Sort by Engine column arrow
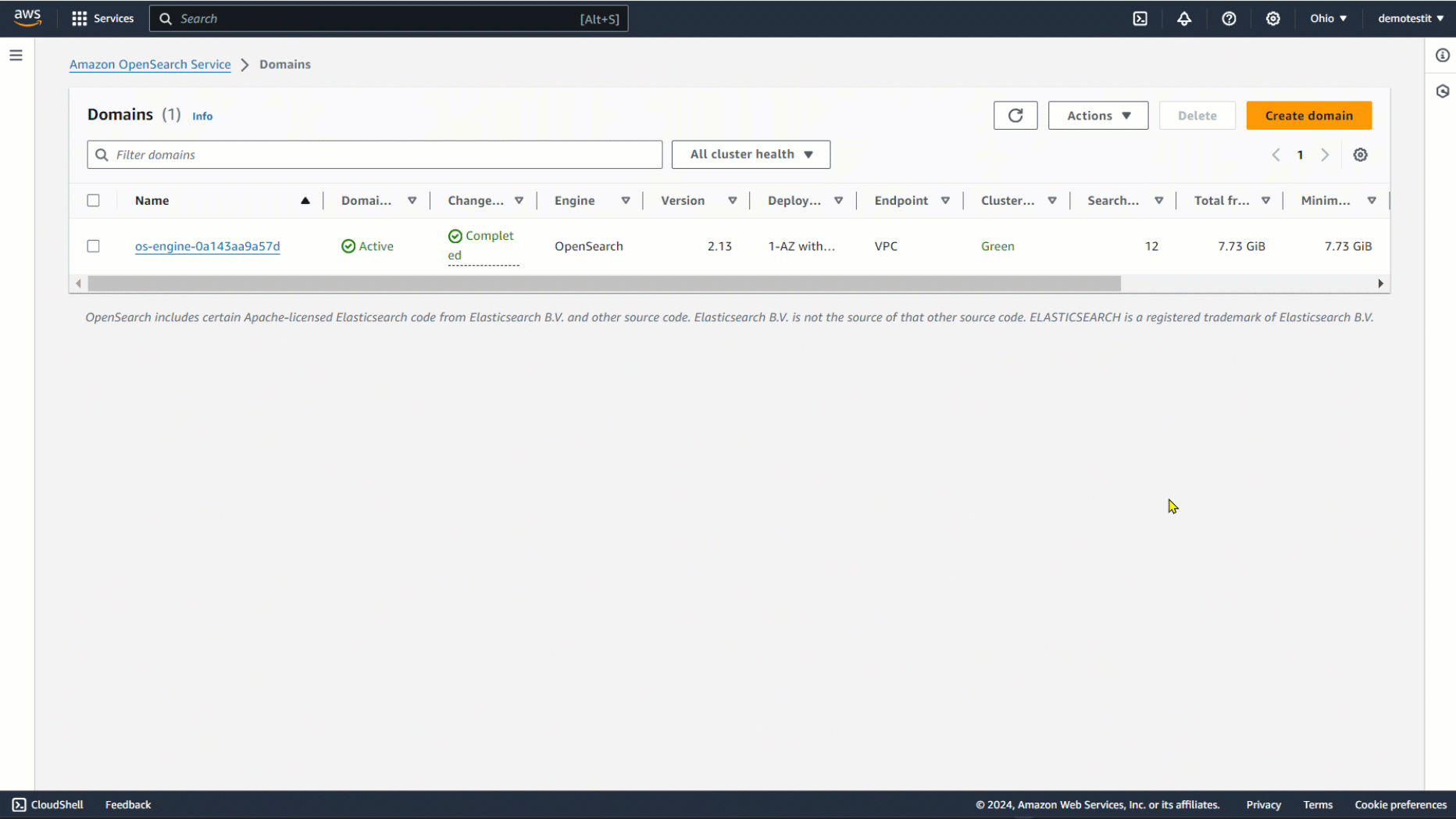 (x=626, y=201)
